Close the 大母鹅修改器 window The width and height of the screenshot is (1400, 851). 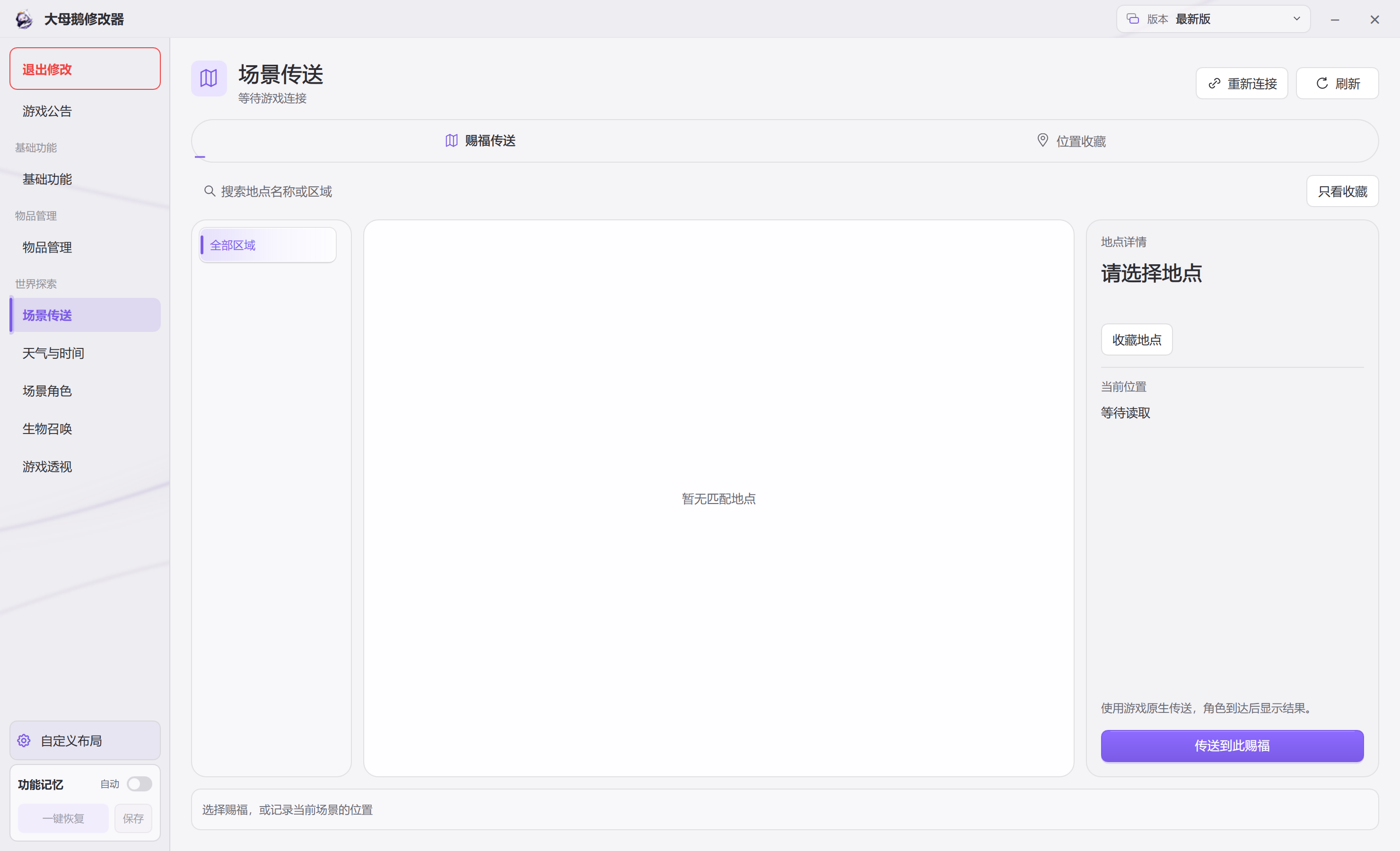tap(1374, 20)
